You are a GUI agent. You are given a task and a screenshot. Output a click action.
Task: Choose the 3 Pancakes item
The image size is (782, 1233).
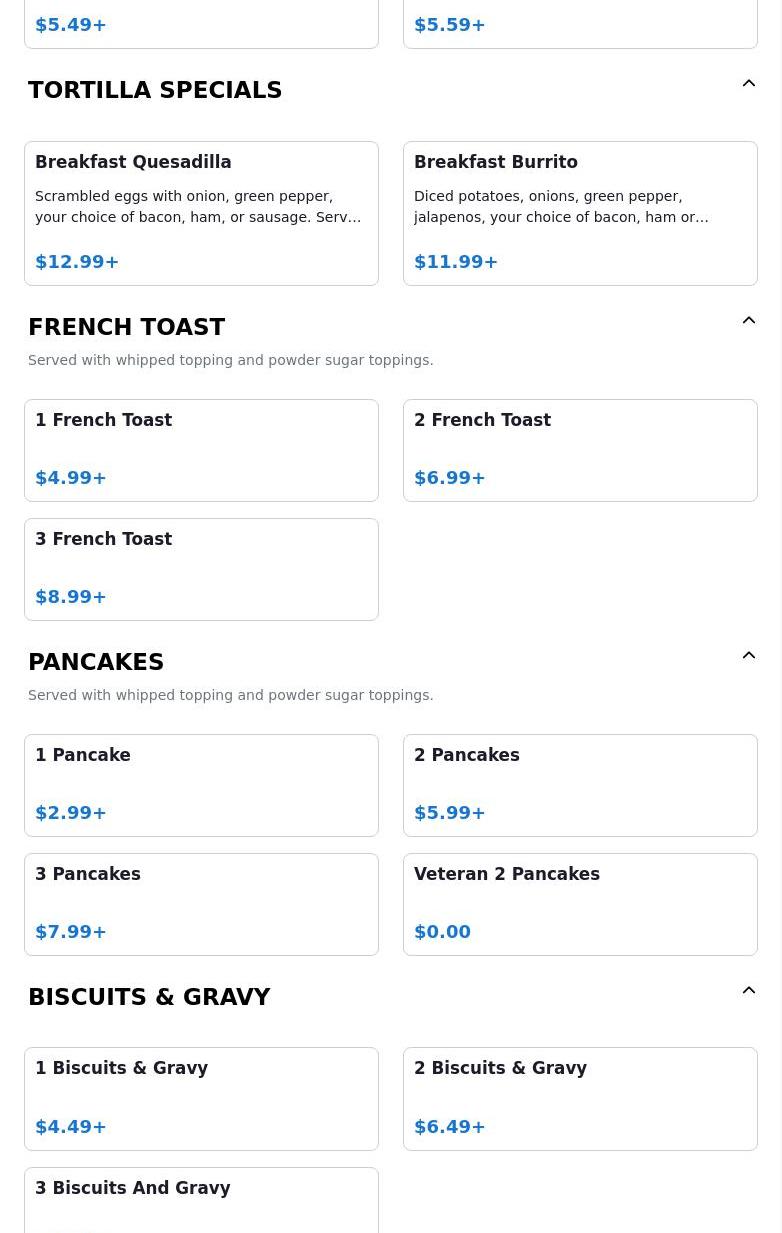201,904
